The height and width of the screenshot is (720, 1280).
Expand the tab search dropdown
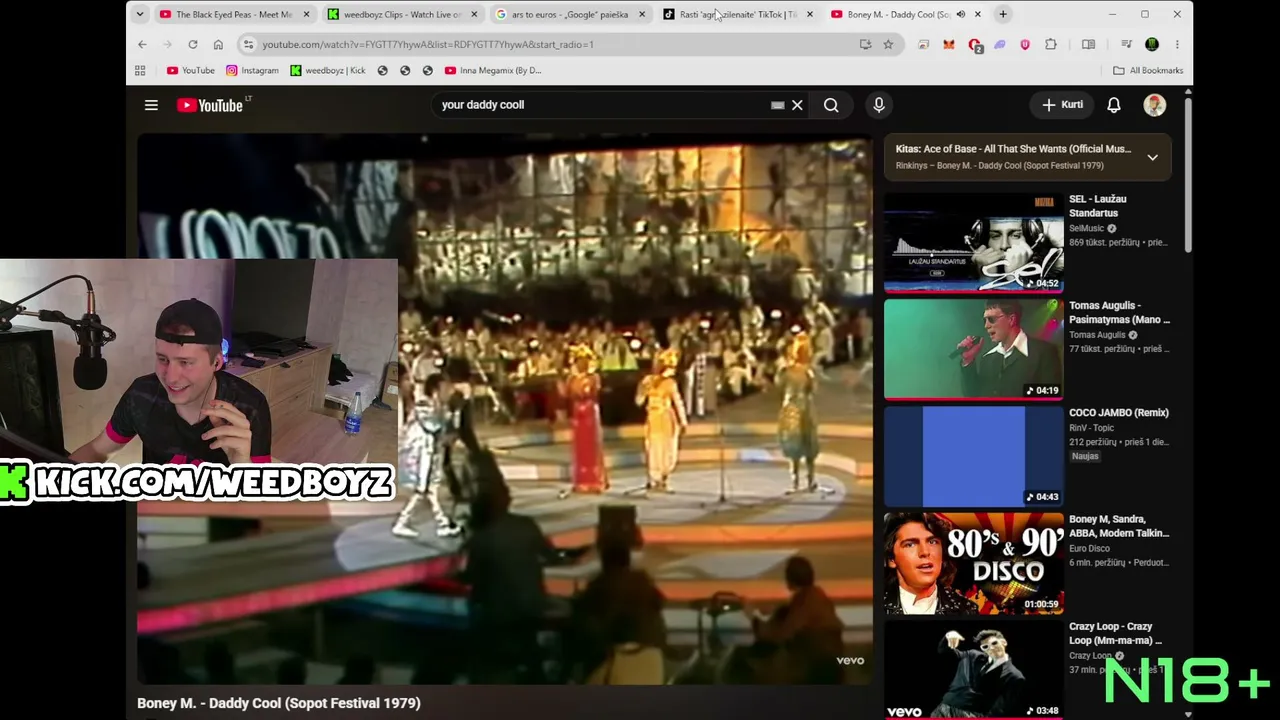coord(140,14)
